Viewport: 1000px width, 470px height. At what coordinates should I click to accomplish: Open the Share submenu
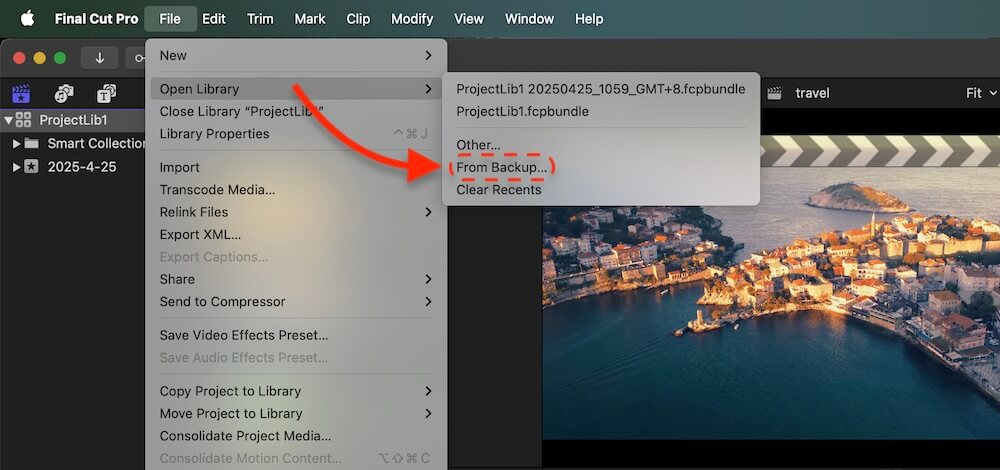click(296, 279)
